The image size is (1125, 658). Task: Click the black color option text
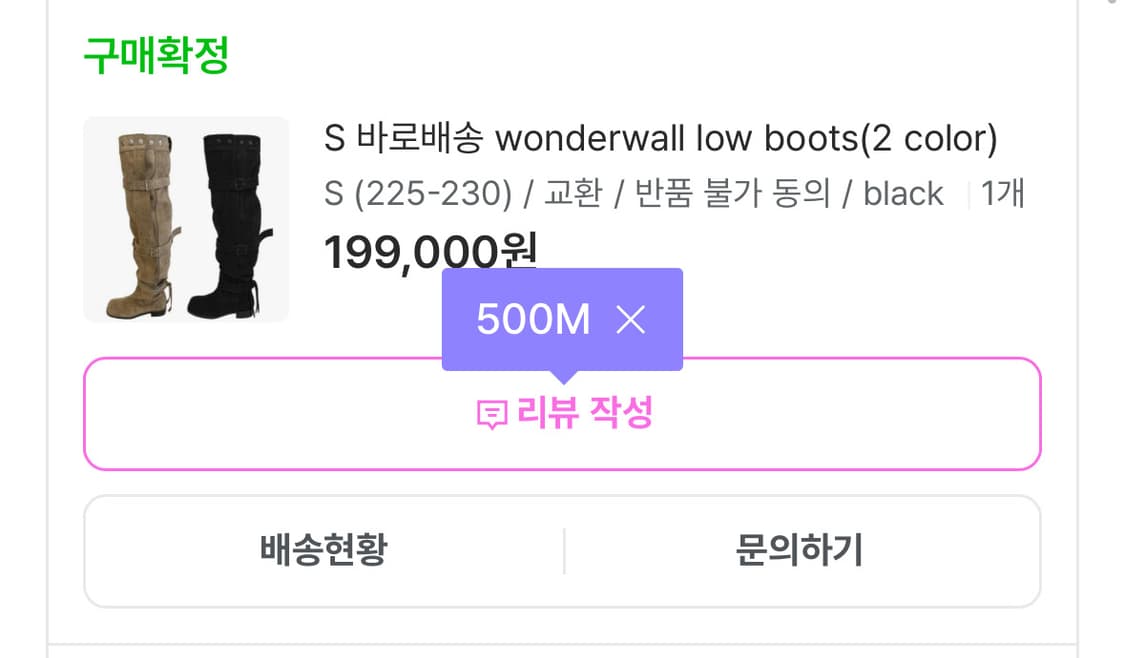(x=903, y=194)
